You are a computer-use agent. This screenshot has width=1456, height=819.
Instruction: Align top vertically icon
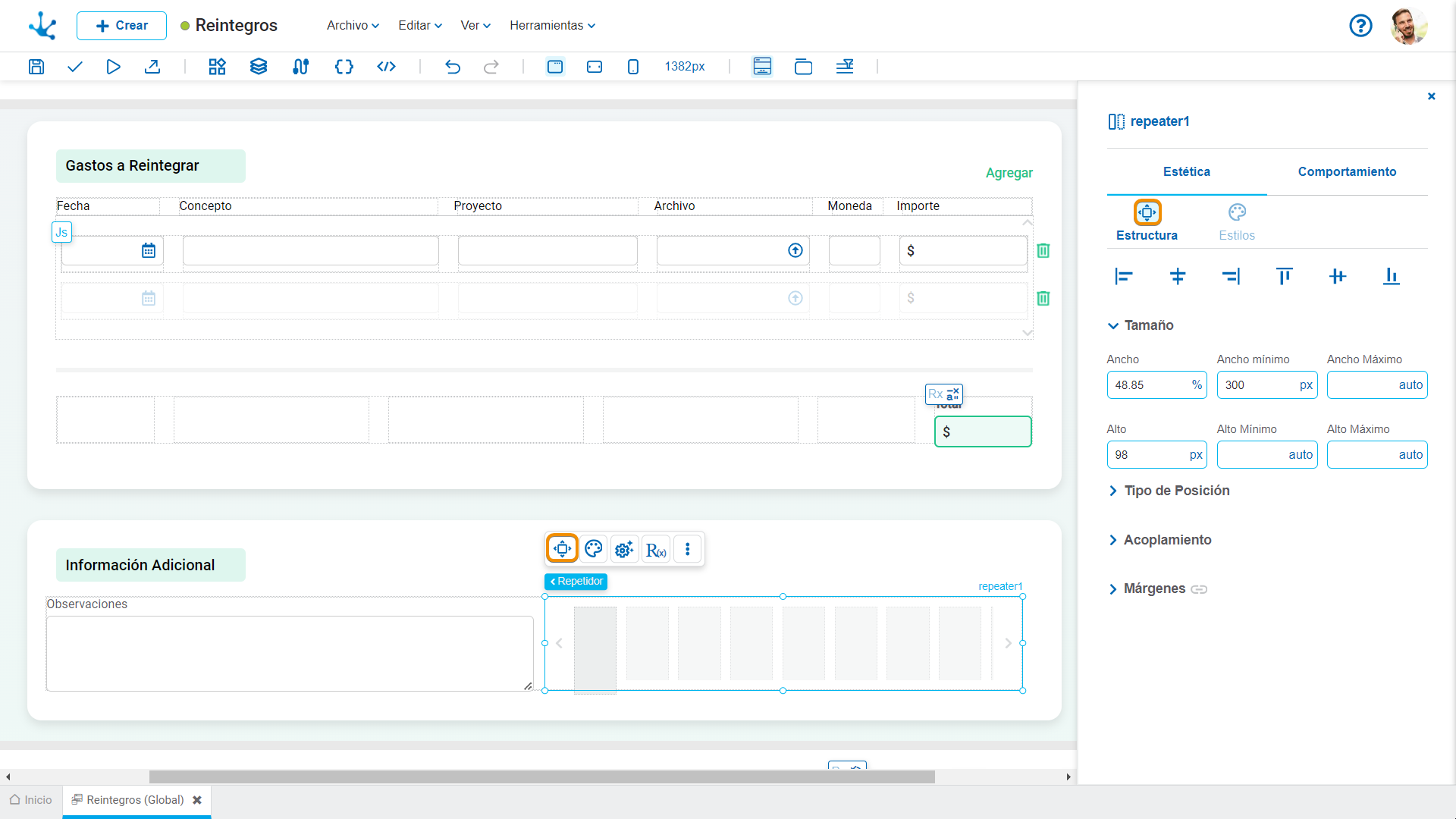1284,277
